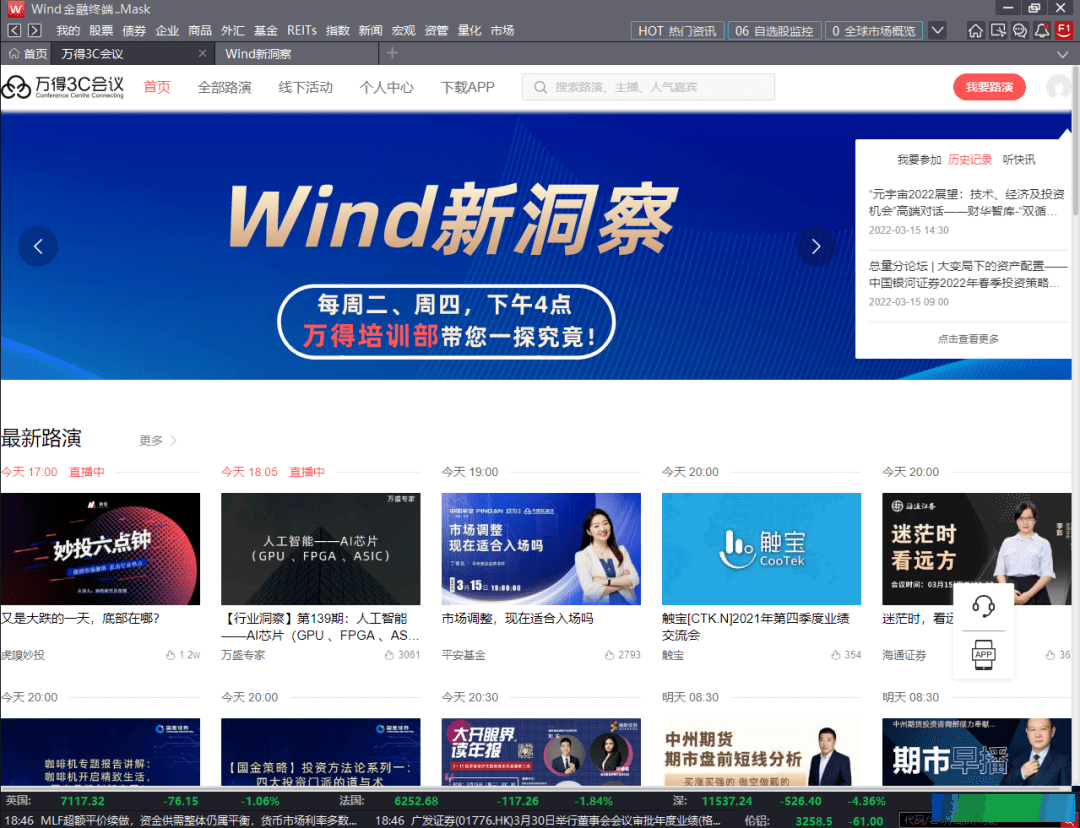Add a new tab with plus icon
The width and height of the screenshot is (1080, 828).
pos(392,53)
